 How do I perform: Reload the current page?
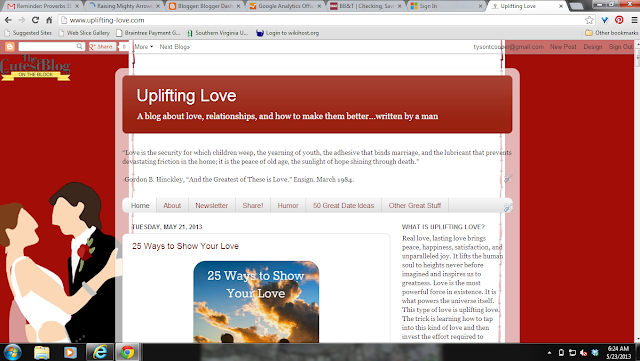point(36,20)
